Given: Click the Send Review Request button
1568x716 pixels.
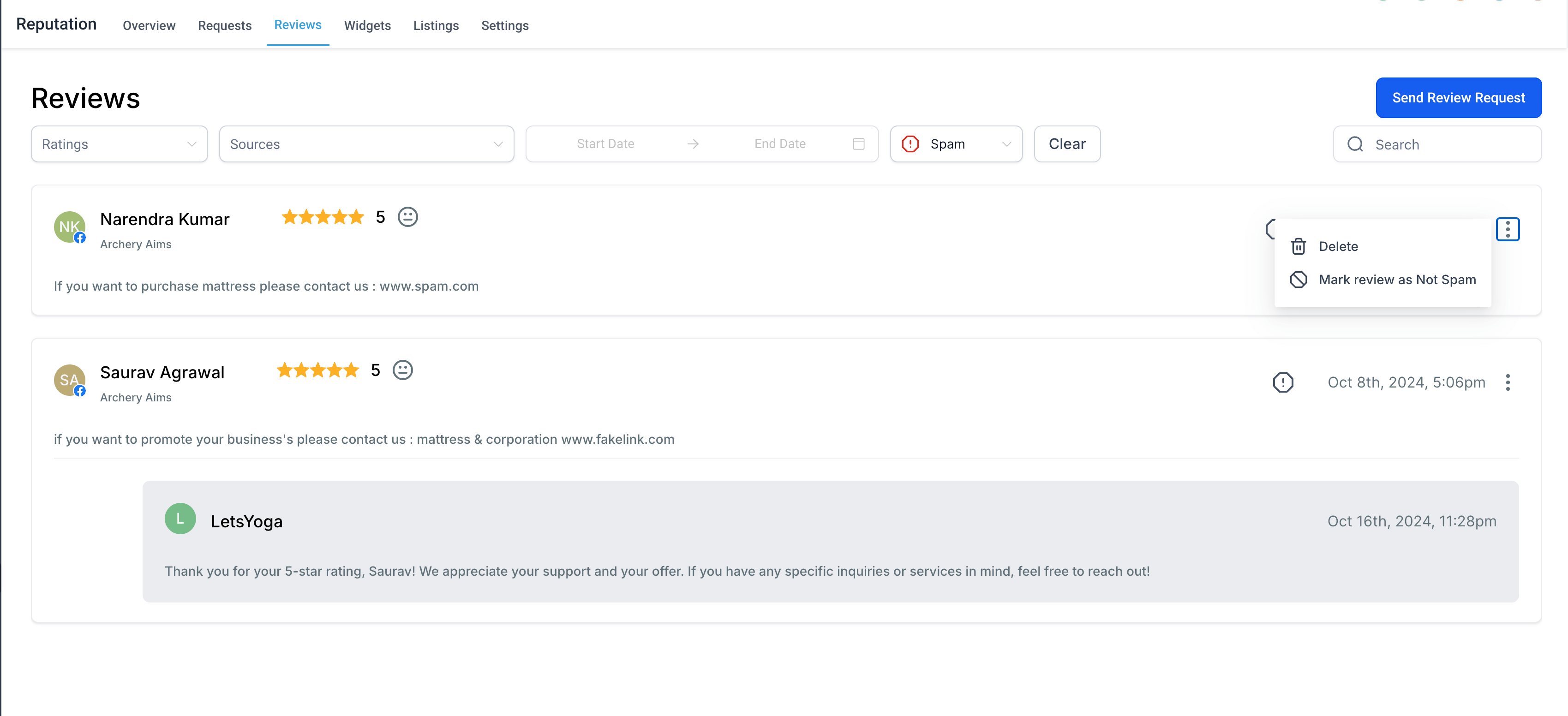Looking at the screenshot, I should pyautogui.click(x=1458, y=98).
